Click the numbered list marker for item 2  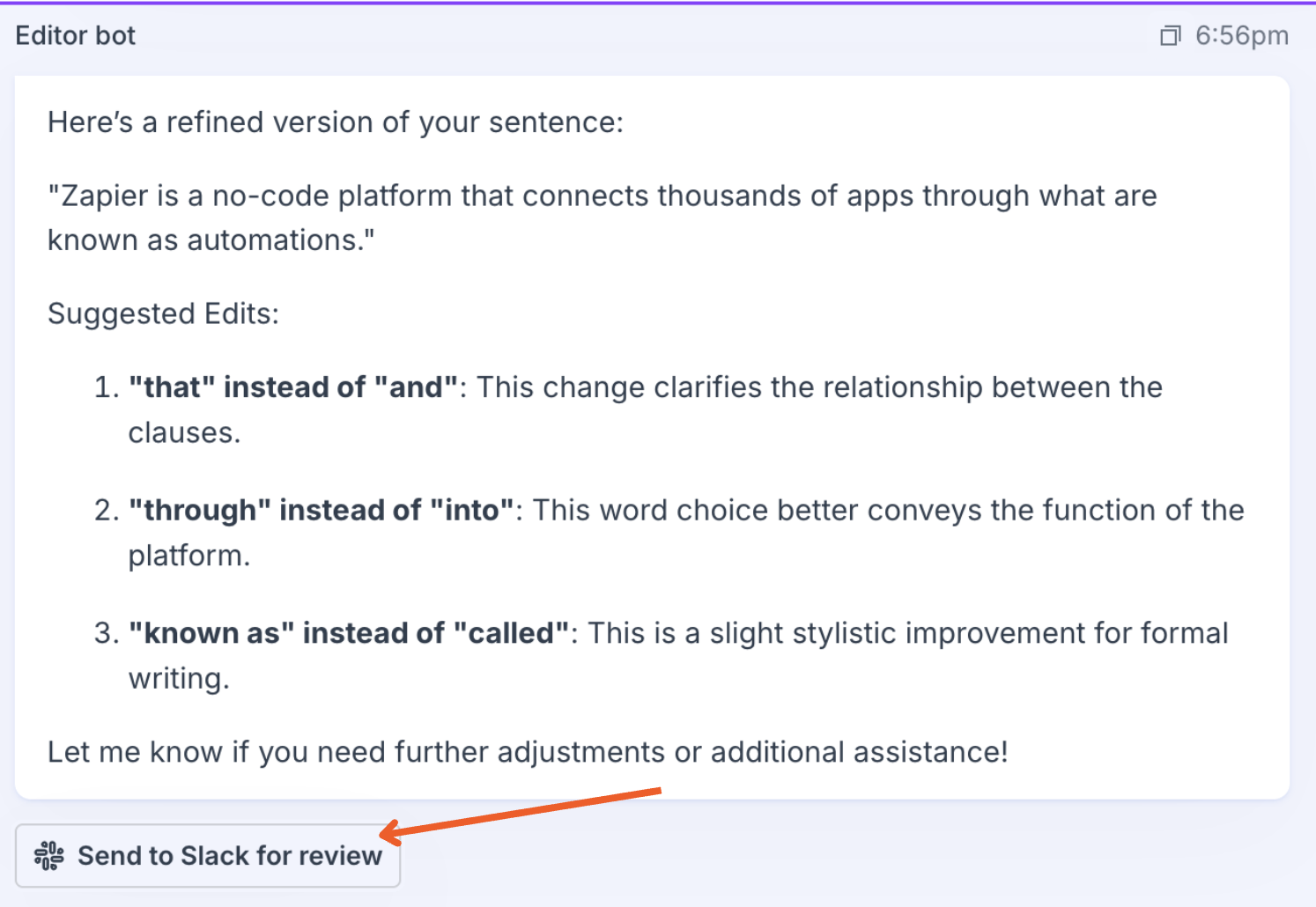pos(105,509)
